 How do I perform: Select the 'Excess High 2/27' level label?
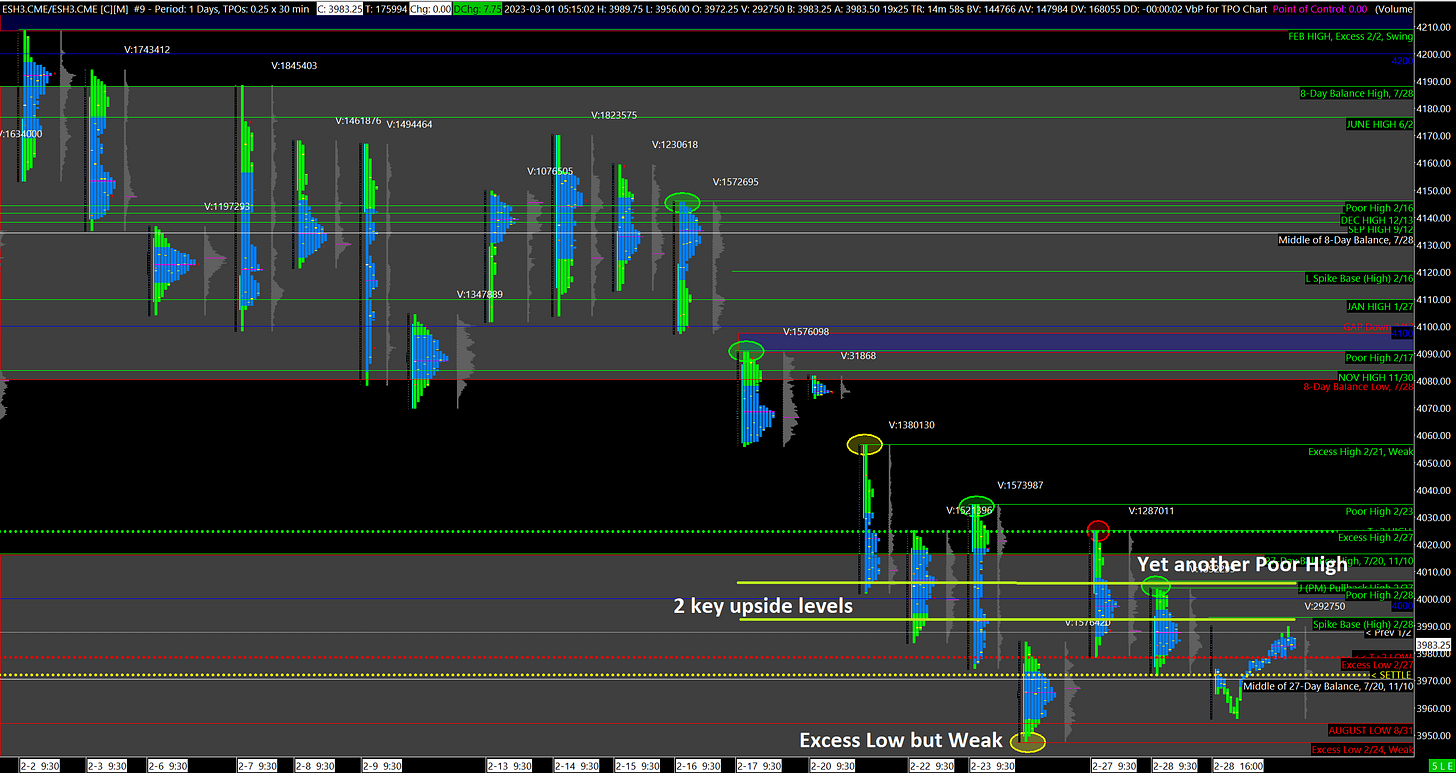click(1375, 538)
